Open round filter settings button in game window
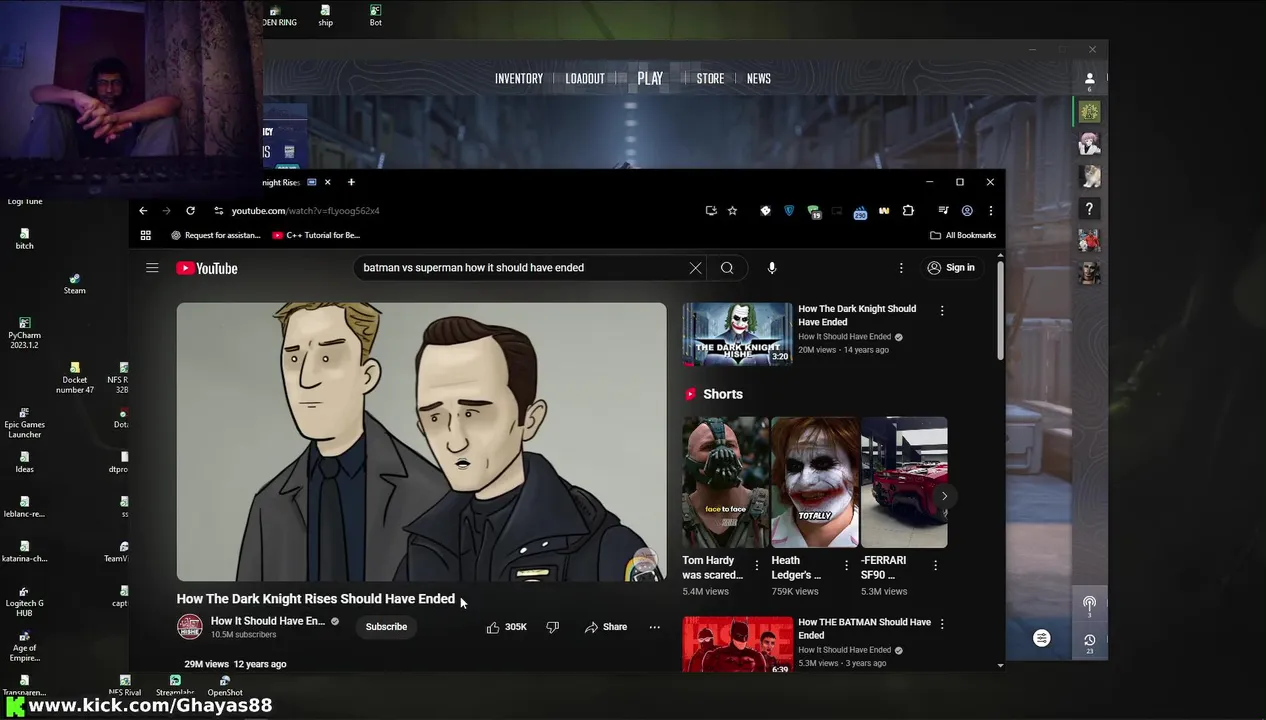Viewport: 1266px width, 720px height. tap(1041, 638)
